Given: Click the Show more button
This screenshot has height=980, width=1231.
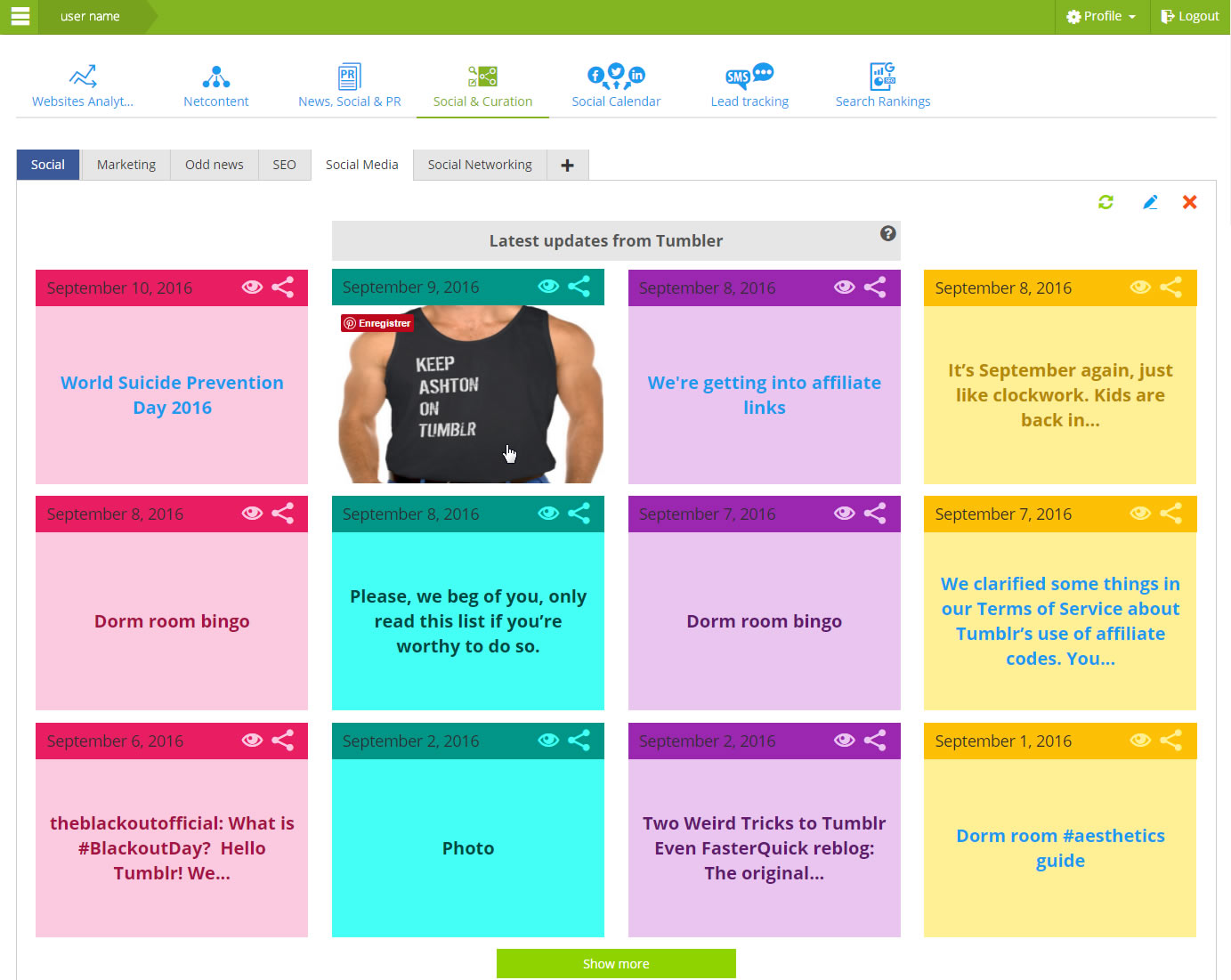Looking at the screenshot, I should (616, 964).
